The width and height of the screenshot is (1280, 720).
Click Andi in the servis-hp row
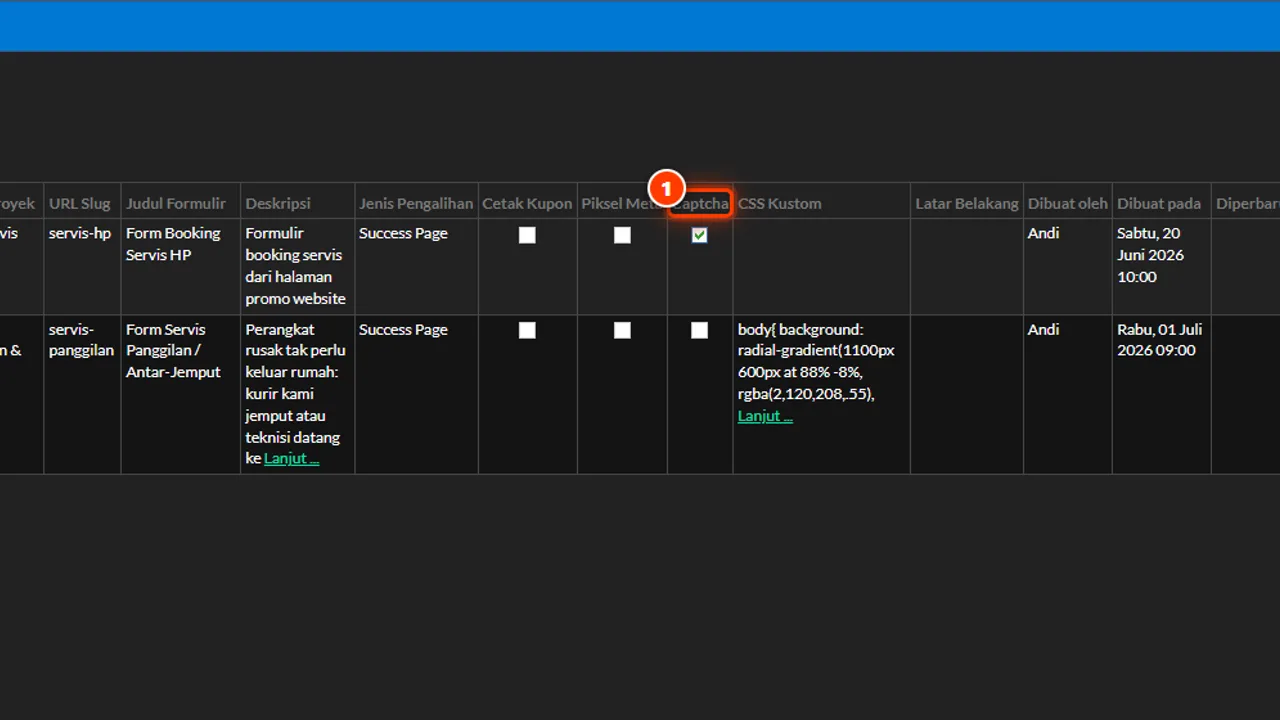click(1043, 233)
